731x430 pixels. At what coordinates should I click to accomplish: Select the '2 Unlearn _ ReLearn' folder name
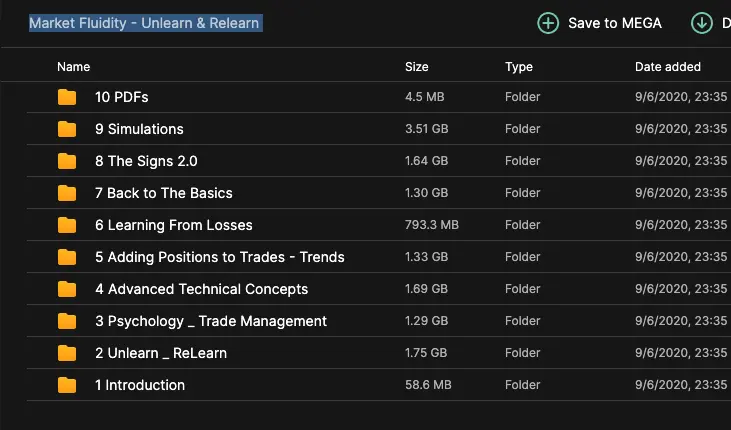coord(161,353)
